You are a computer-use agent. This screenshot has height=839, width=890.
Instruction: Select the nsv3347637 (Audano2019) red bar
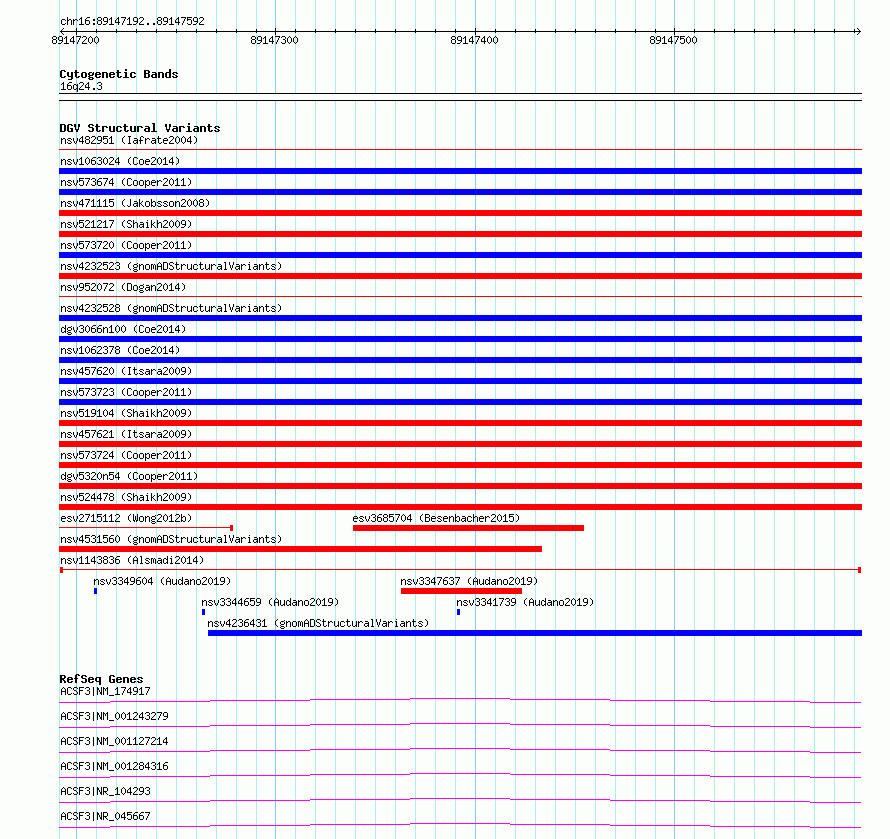coord(461,591)
